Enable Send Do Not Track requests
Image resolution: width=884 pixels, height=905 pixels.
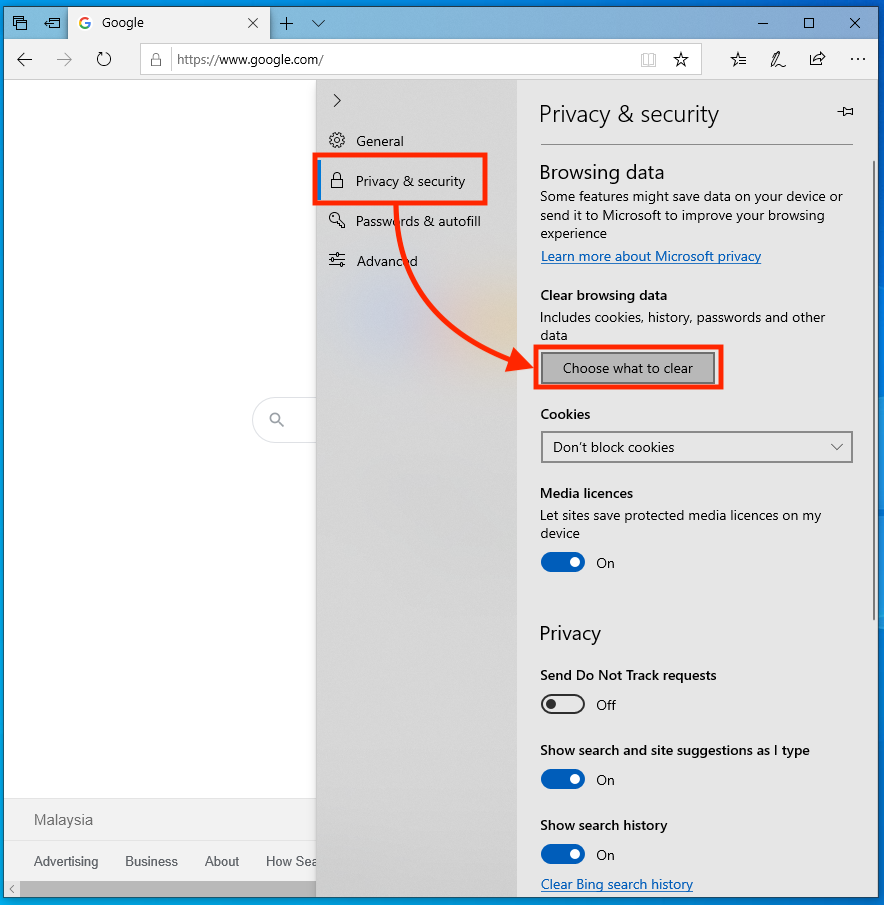click(x=562, y=705)
